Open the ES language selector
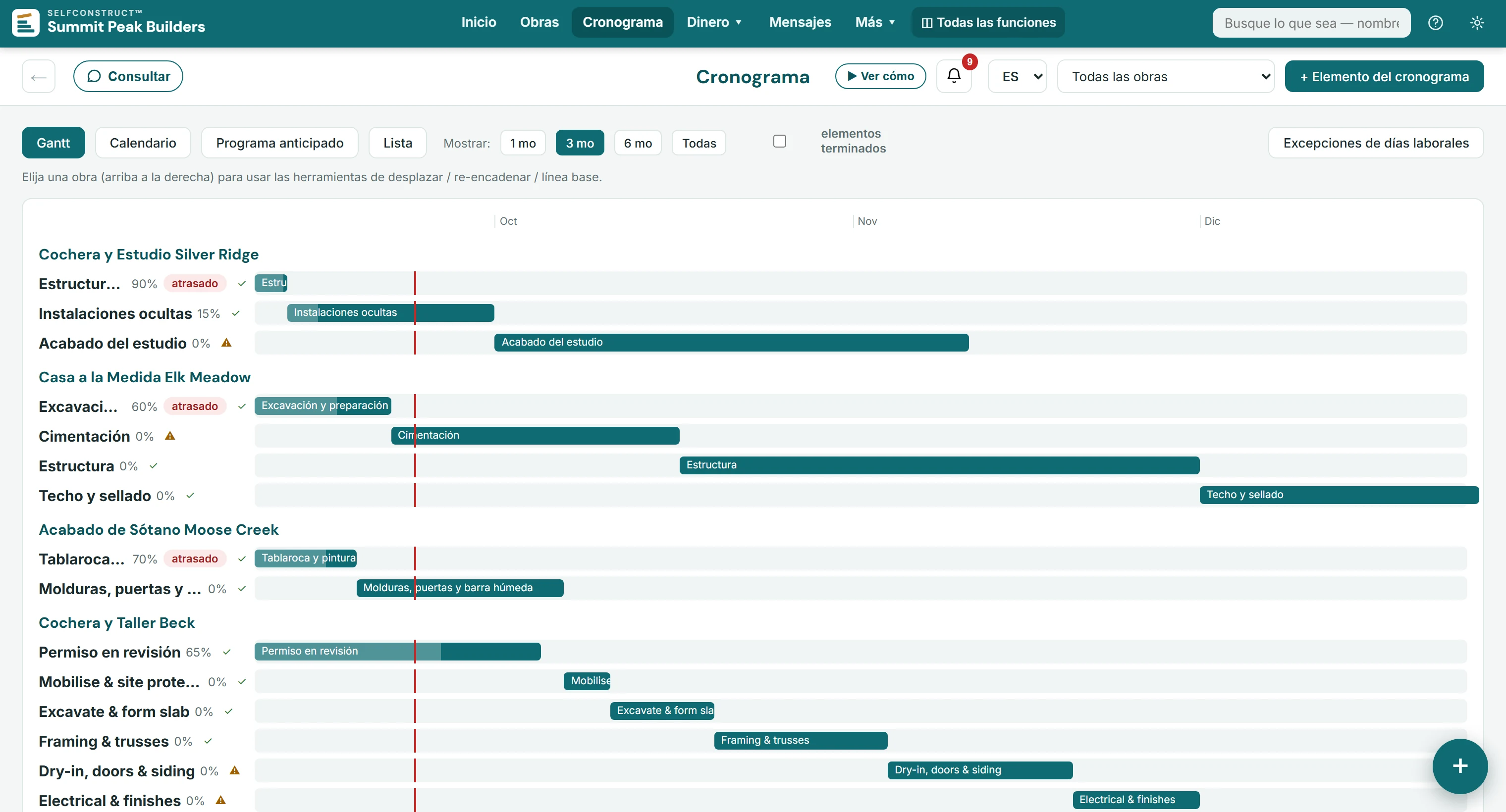1506x812 pixels. [x=1017, y=77]
